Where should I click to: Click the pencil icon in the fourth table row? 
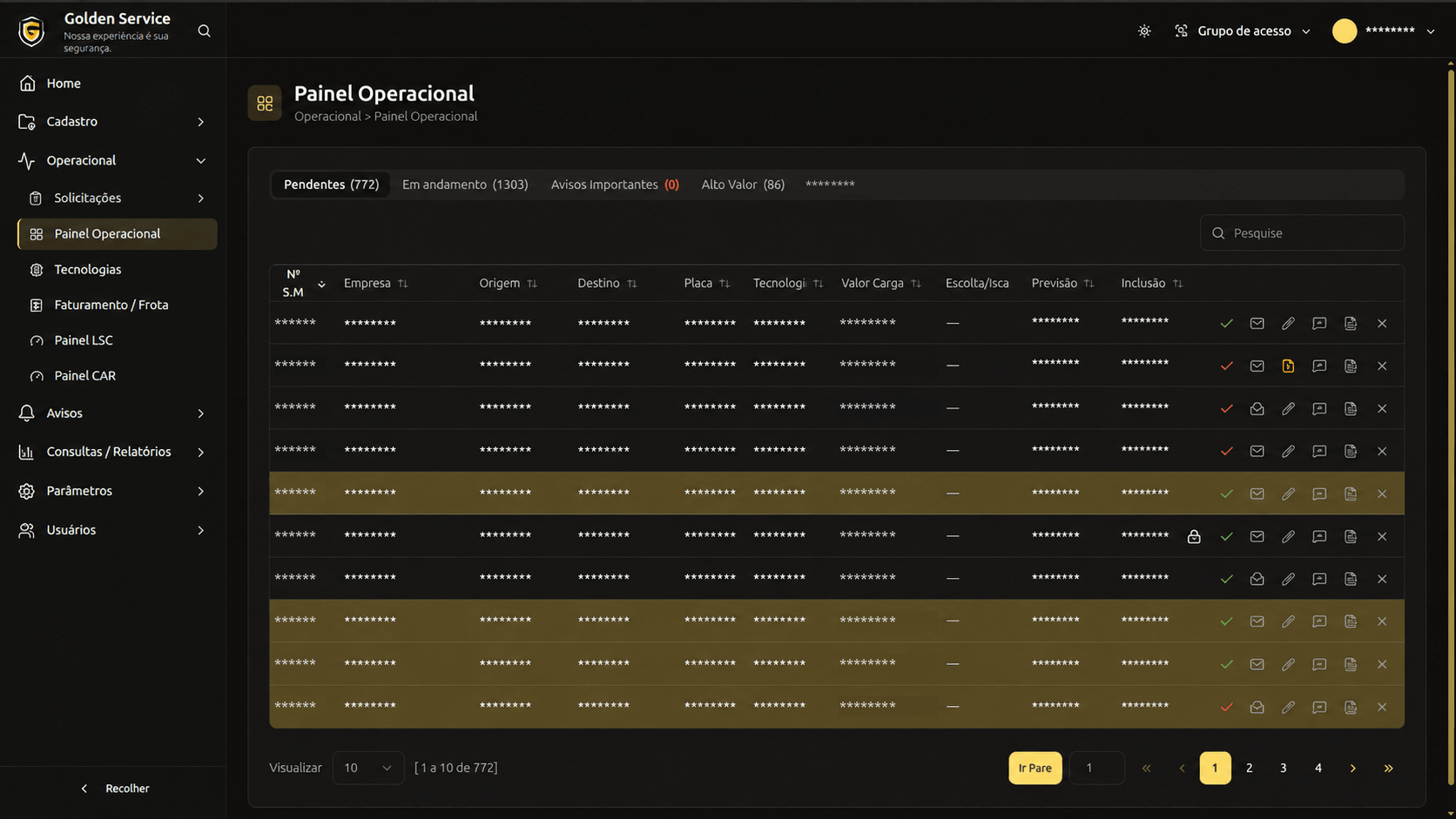(1288, 452)
